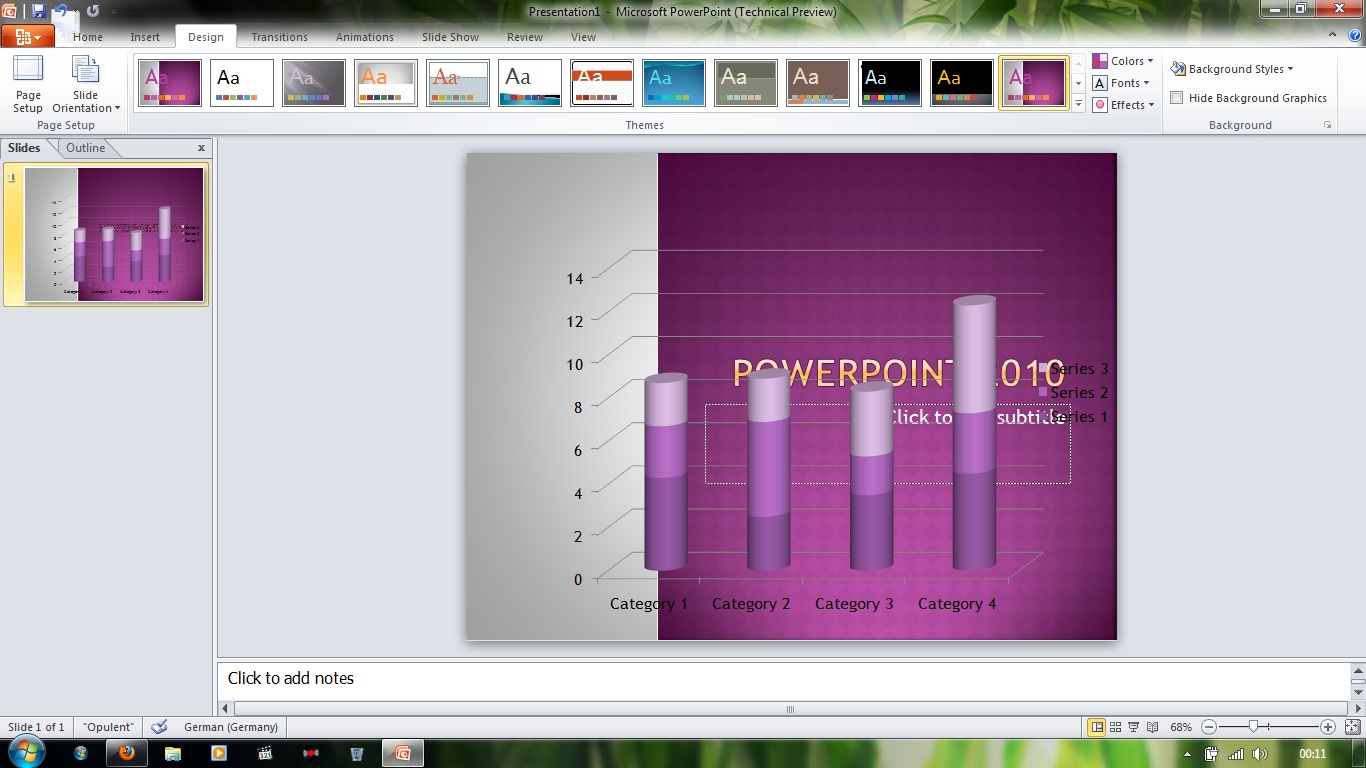This screenshot has height=768, width=1366.
Task: Expand the full themes gallery
Action: click(x=1079, y=103)
